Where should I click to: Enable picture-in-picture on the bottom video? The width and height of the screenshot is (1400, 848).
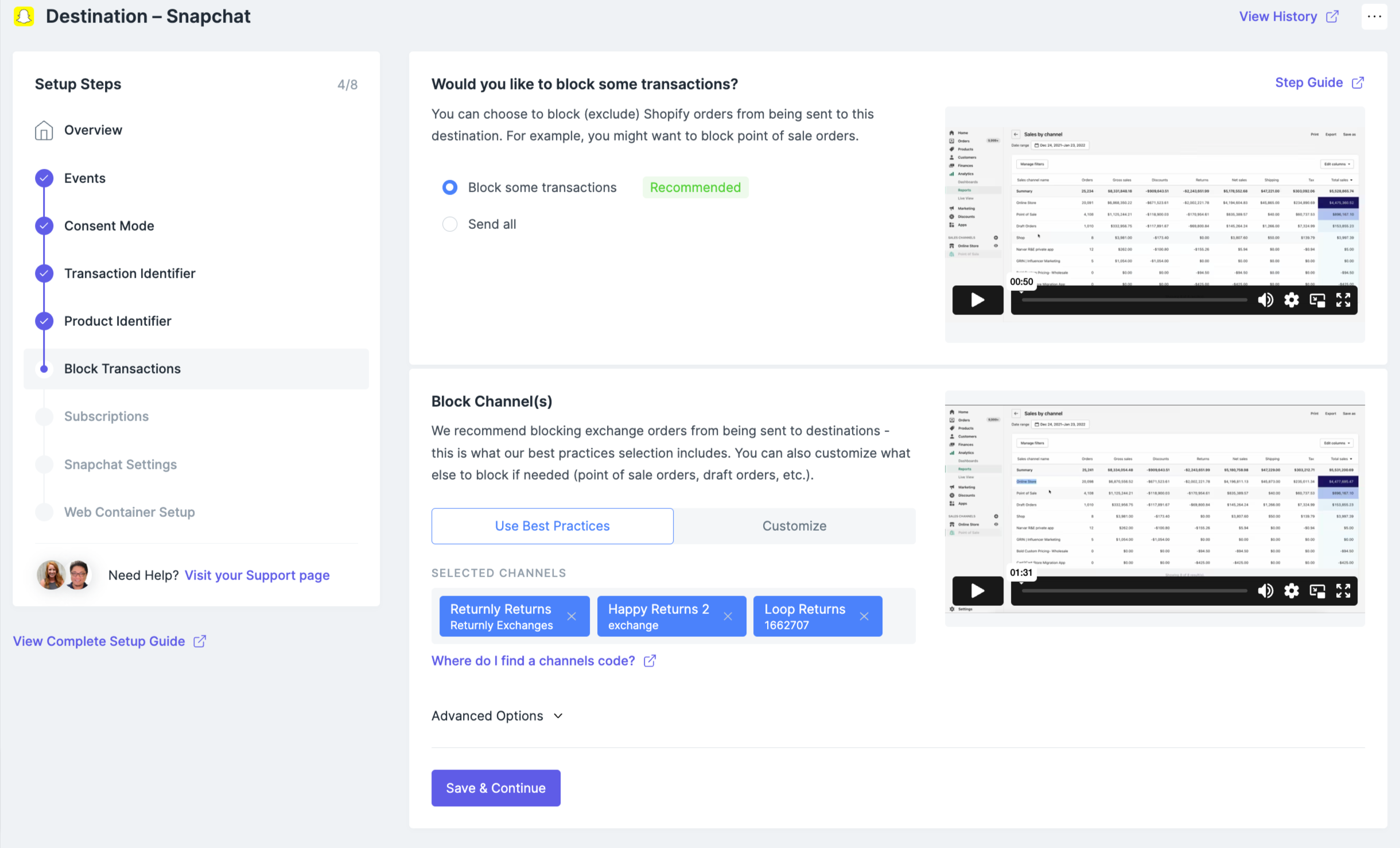[1317, 591]
